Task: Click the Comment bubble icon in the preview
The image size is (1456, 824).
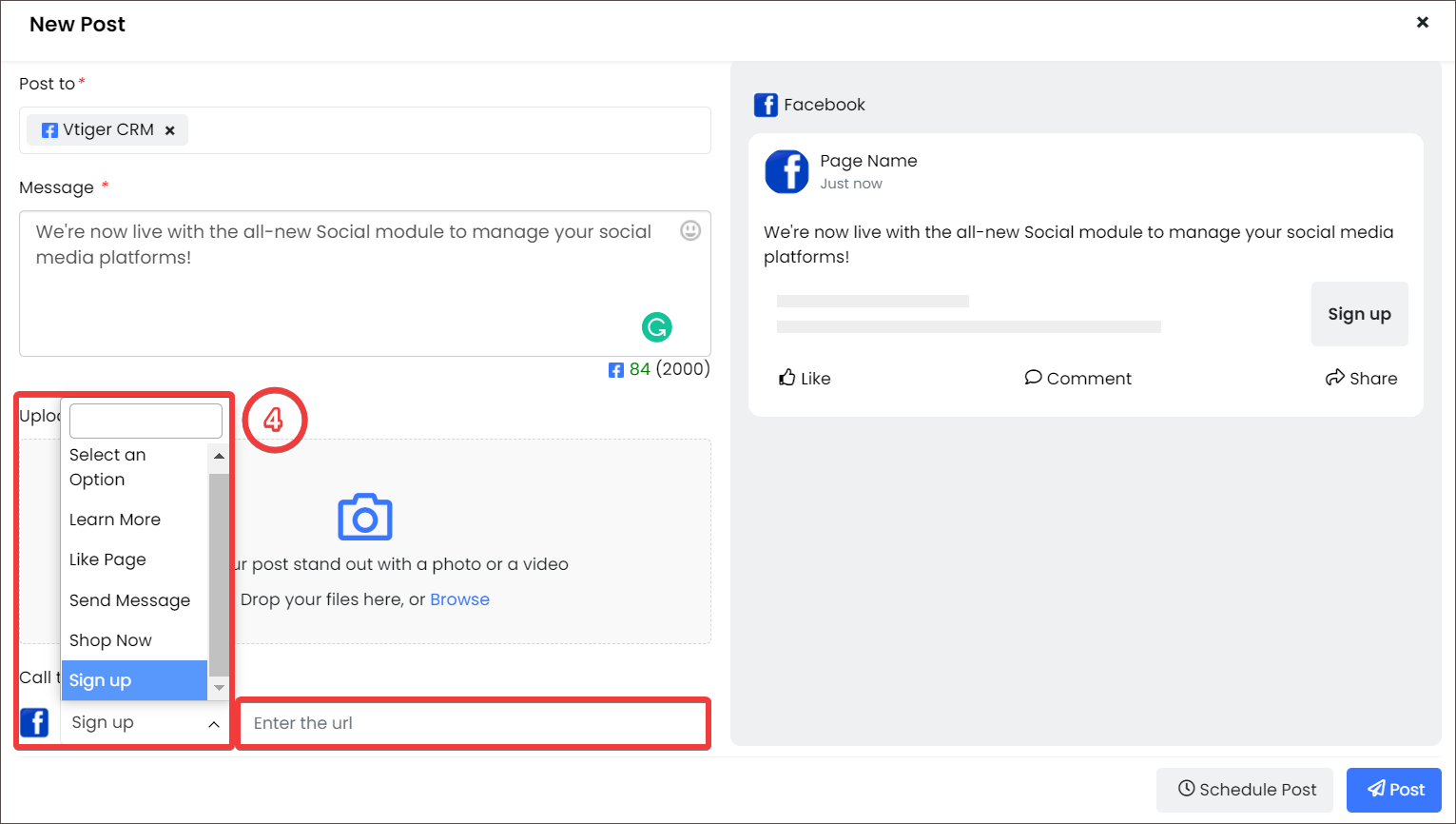Action: click(1033, 377)
